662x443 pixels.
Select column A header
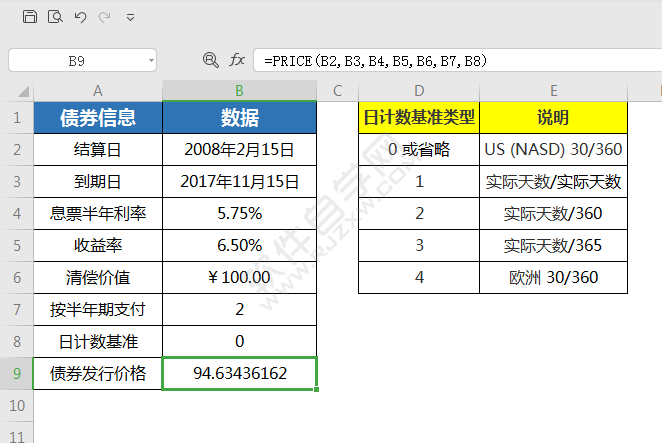click(x=98, y=91)
